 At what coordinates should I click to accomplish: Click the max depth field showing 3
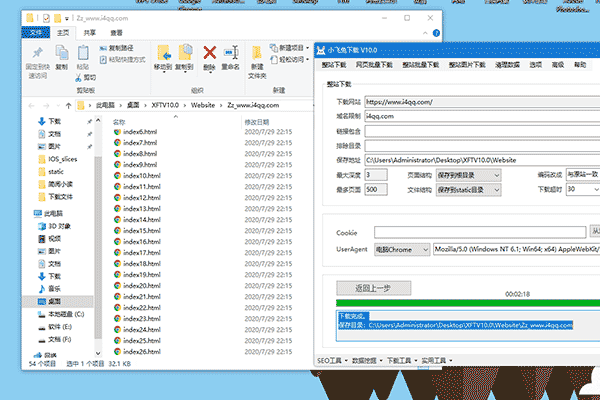pyautogui.click(x=376, y=175)
